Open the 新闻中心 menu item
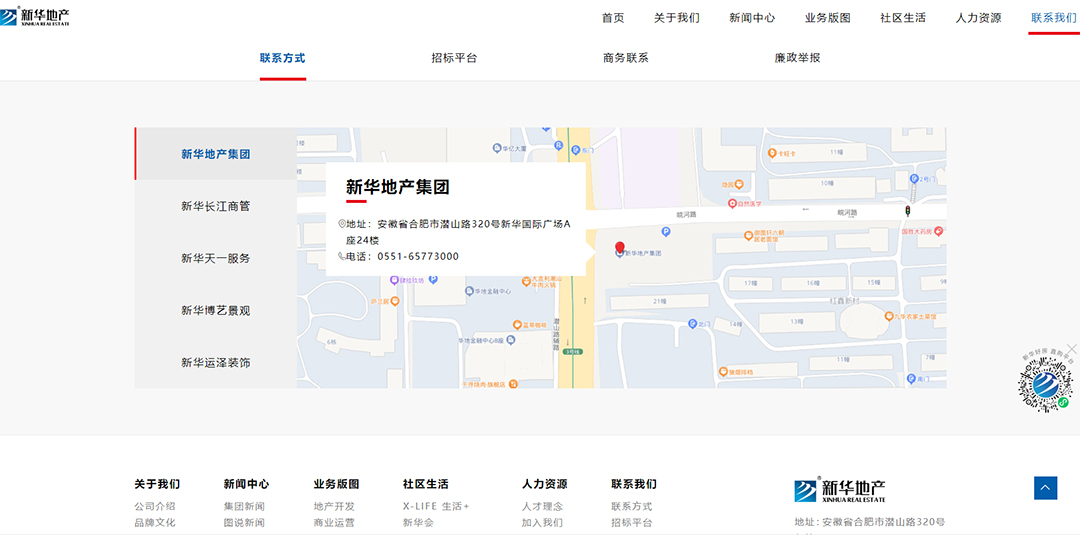The image size is (1080, 535). click(x=752, y=18)
